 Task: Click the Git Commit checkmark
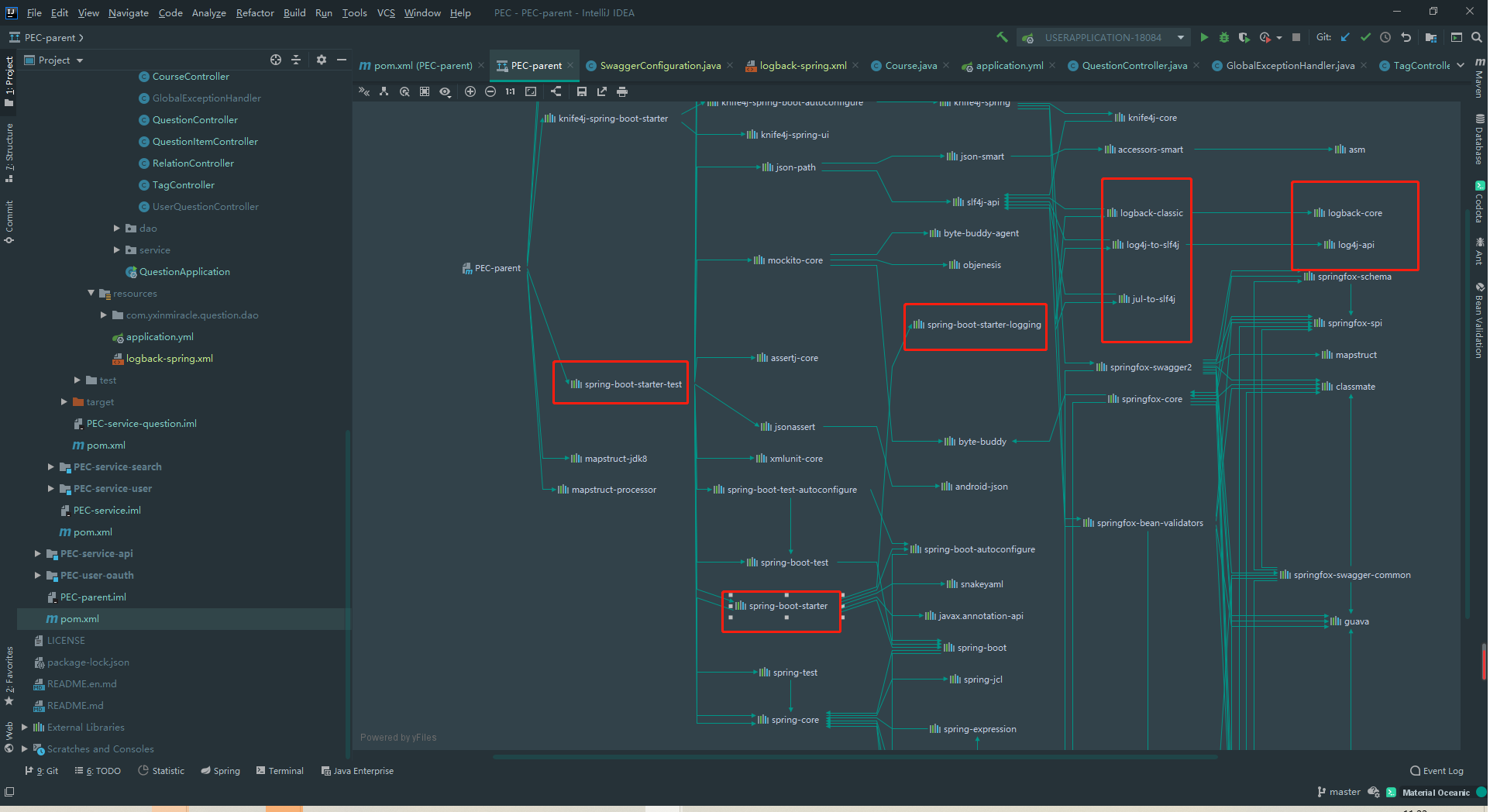click(x=1365, y=37)
